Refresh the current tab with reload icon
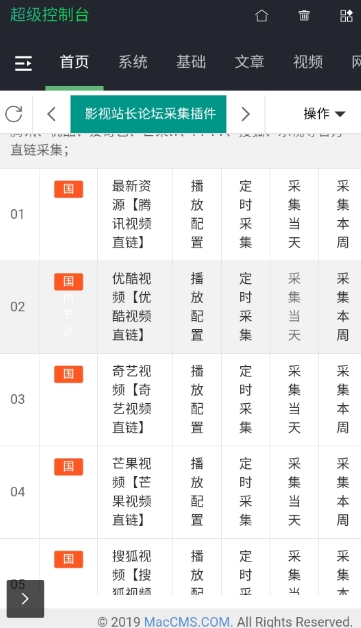 14,114
